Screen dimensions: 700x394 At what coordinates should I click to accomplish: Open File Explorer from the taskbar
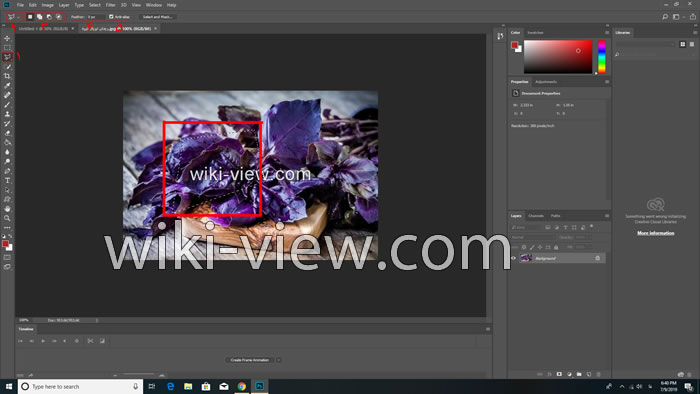[188, 386]
